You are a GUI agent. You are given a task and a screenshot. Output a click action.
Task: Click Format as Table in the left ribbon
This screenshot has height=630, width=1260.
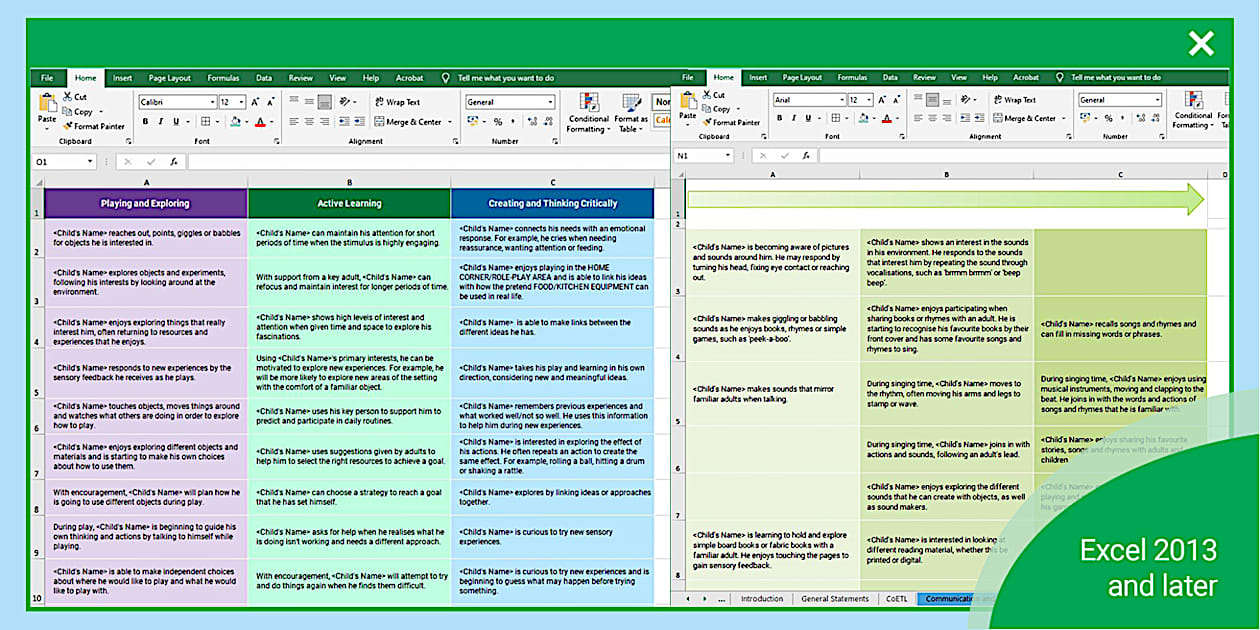point(631,112)
